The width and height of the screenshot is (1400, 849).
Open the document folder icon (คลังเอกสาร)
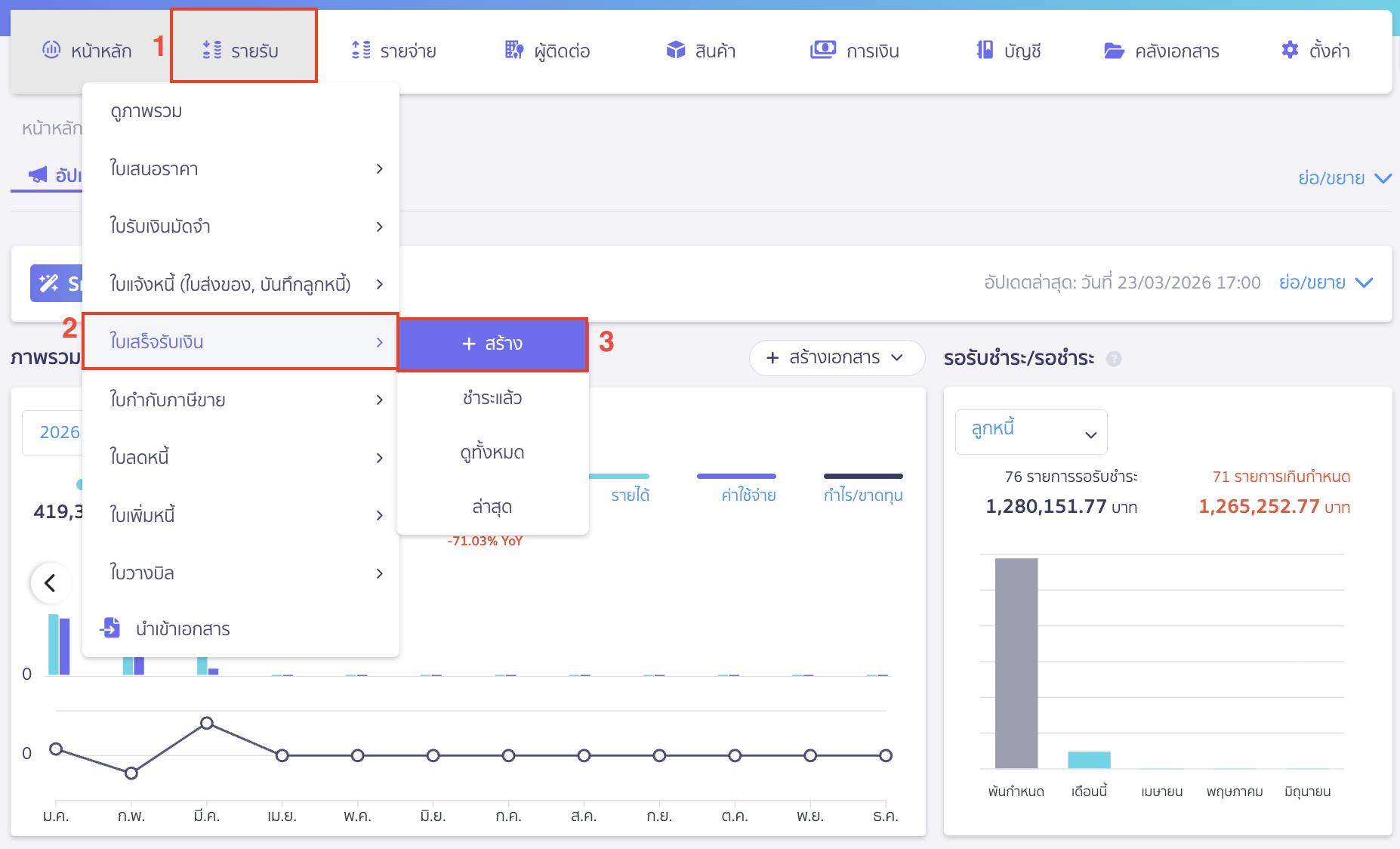1114,51
